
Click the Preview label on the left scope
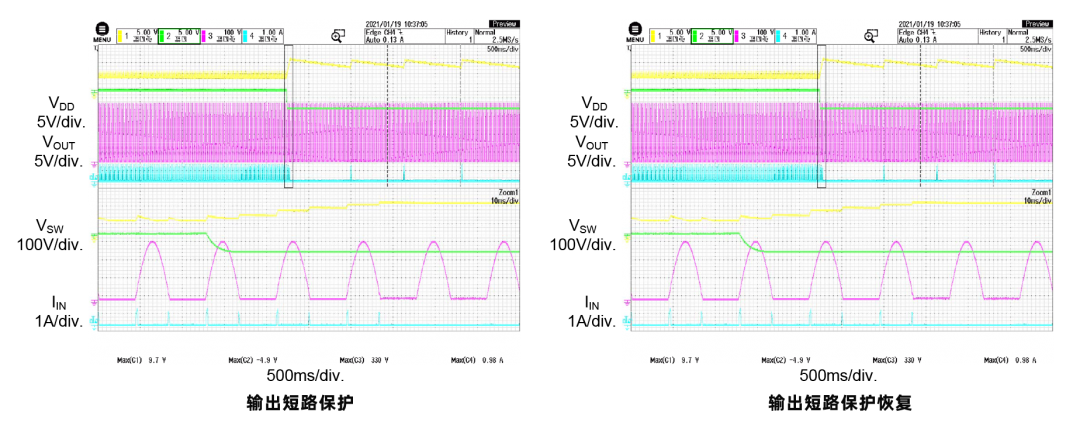point(504,23)
